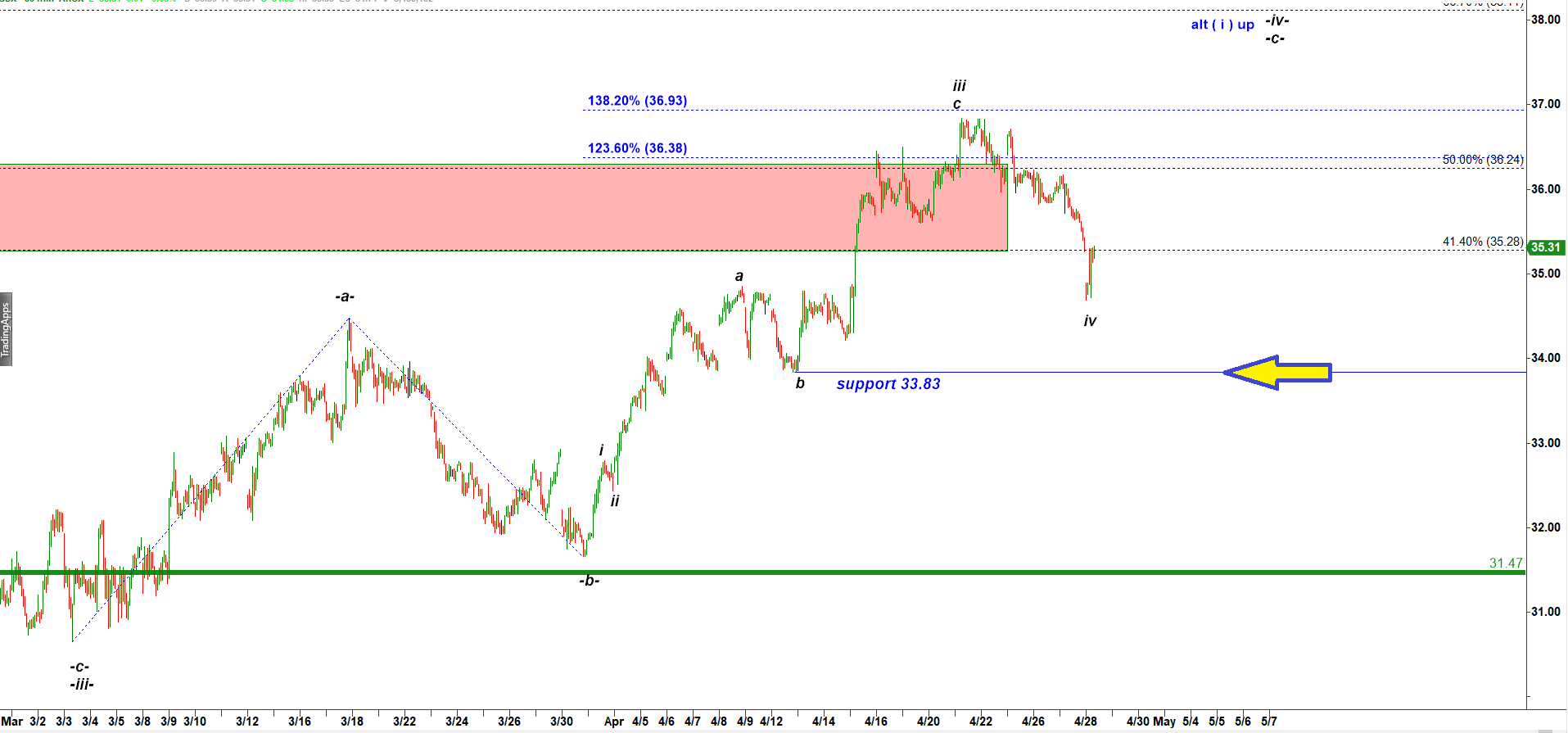Click the green 35.31 current price tag
1568x733 pixels.
click(1546, 247)
